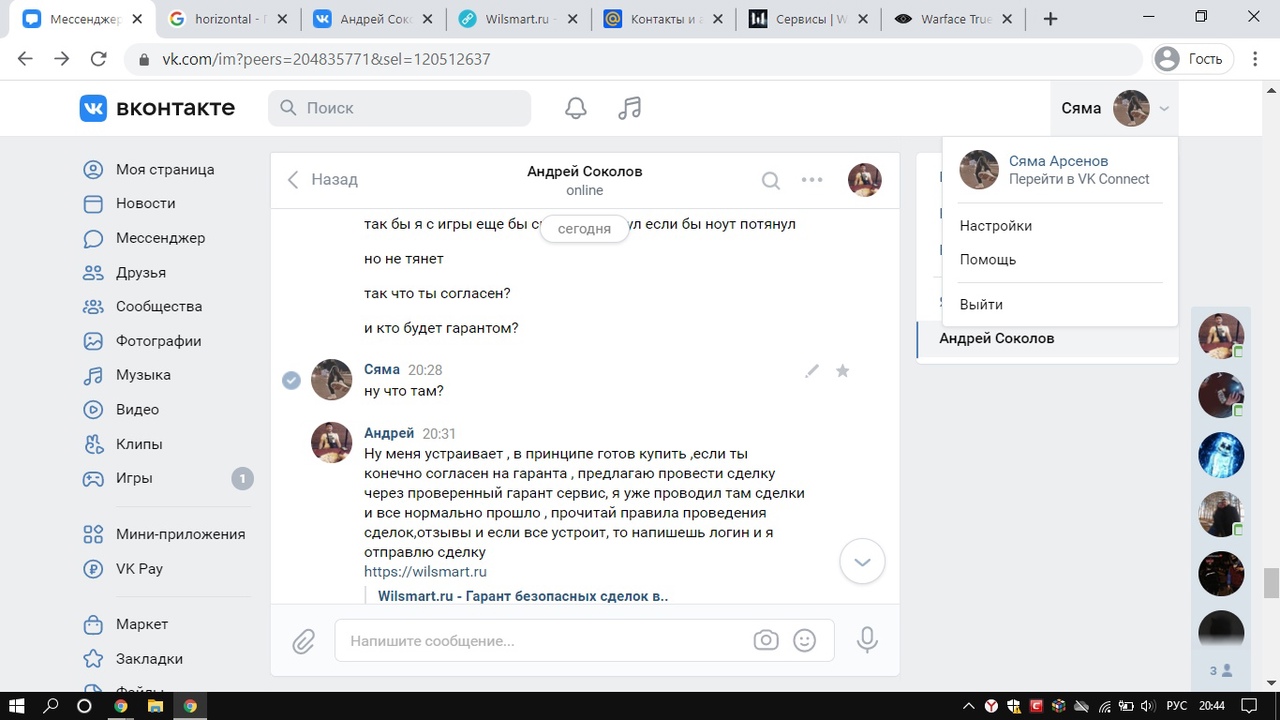Open the emoji smiley picker
The width and height of the screenshot is (1280, 720).
coord(804,640)
